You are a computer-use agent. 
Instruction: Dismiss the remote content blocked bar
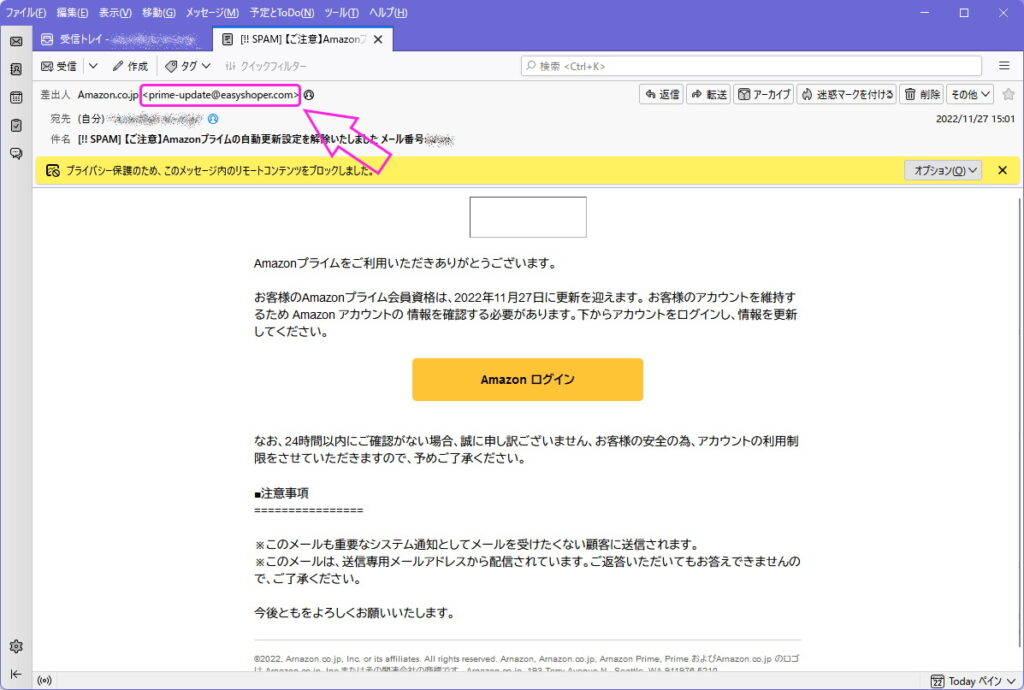pos(1002,170)
